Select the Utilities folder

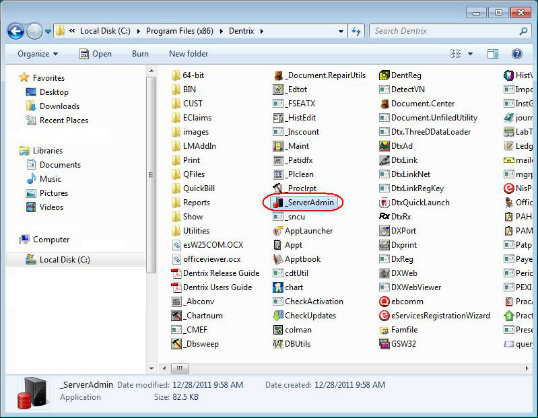(x=191, y=231)
